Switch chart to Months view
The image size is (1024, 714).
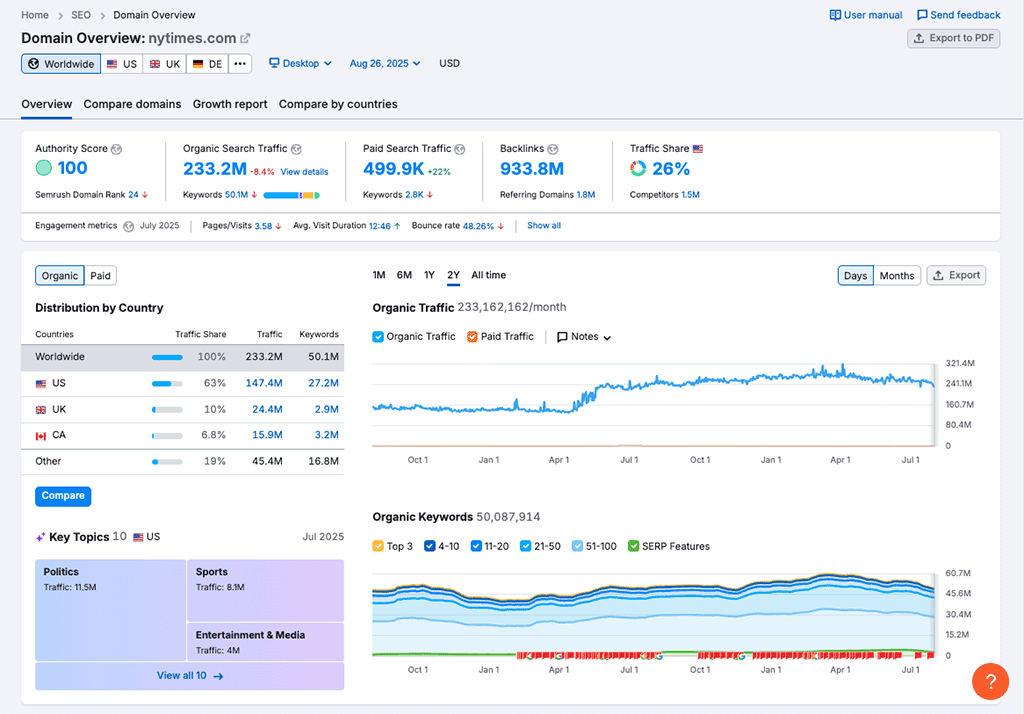pyautogui.click(x=897, y=276)
